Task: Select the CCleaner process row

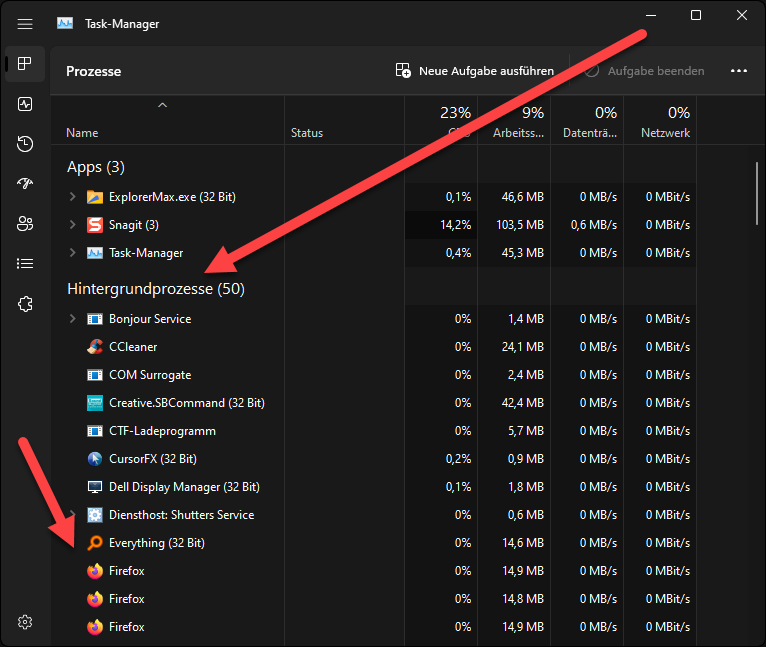Action: pyautogui.click(x=133, y=347)
